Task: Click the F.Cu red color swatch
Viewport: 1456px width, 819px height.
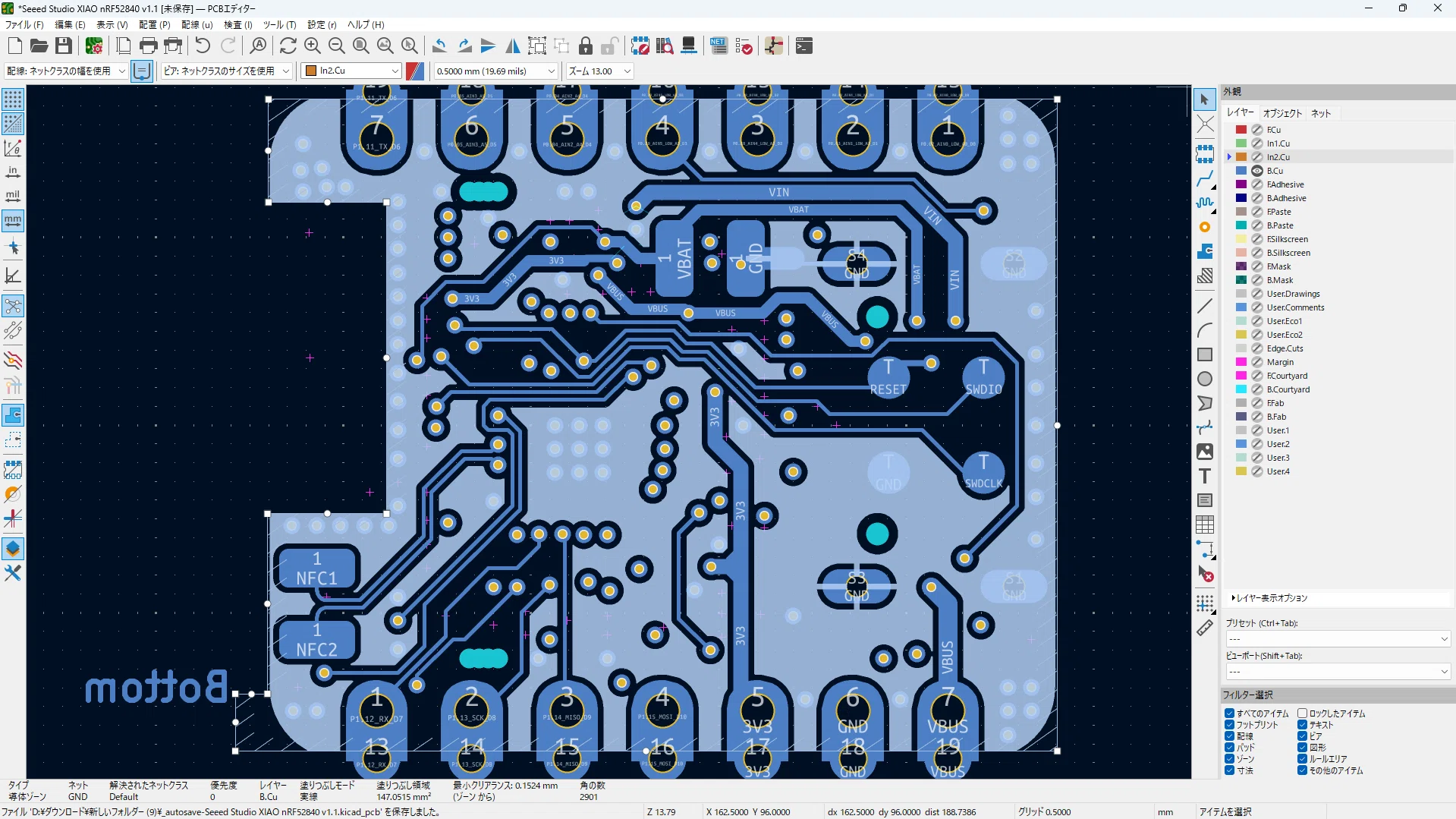Action: point(1241,130)
